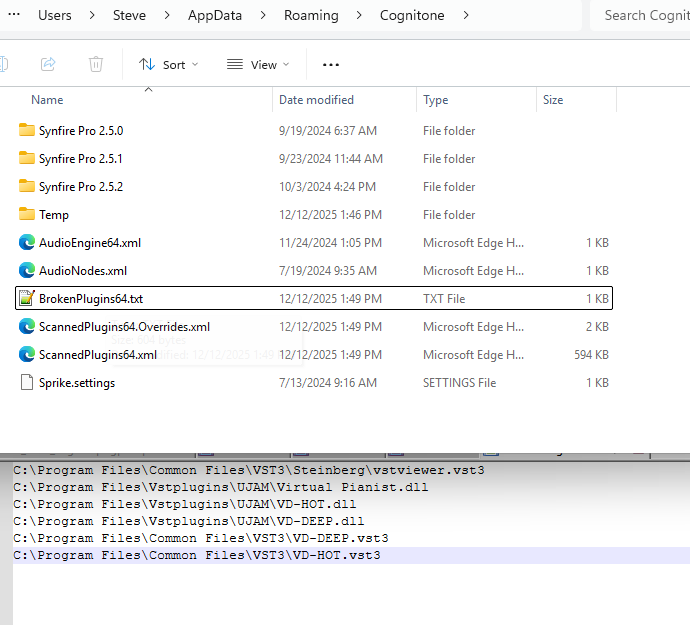Sort files by the Date modified column
Viewport: 690px width, 625px height.
click(x=316, y=100)
